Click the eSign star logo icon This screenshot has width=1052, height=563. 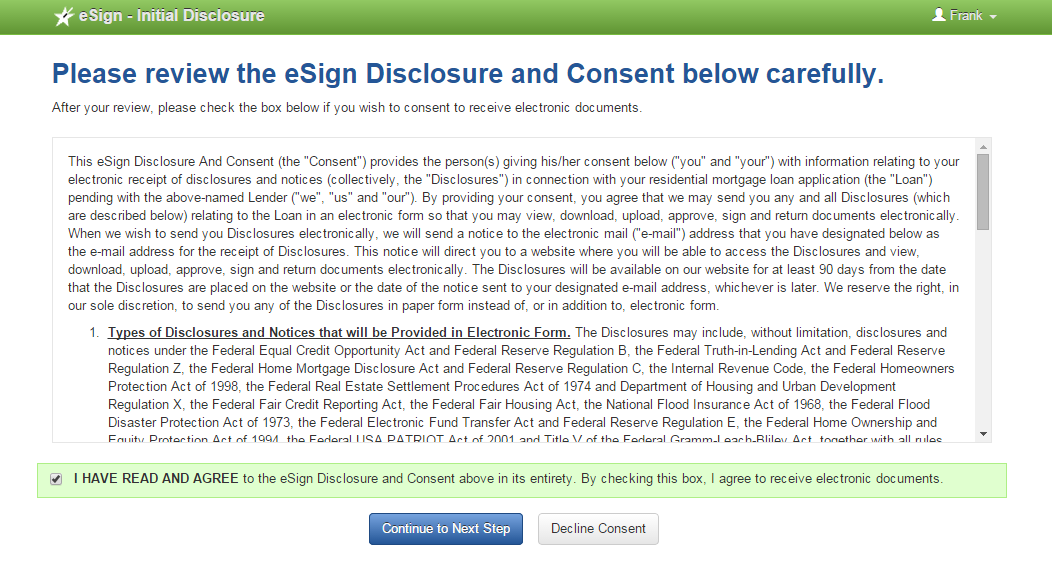tap(64, 16)
